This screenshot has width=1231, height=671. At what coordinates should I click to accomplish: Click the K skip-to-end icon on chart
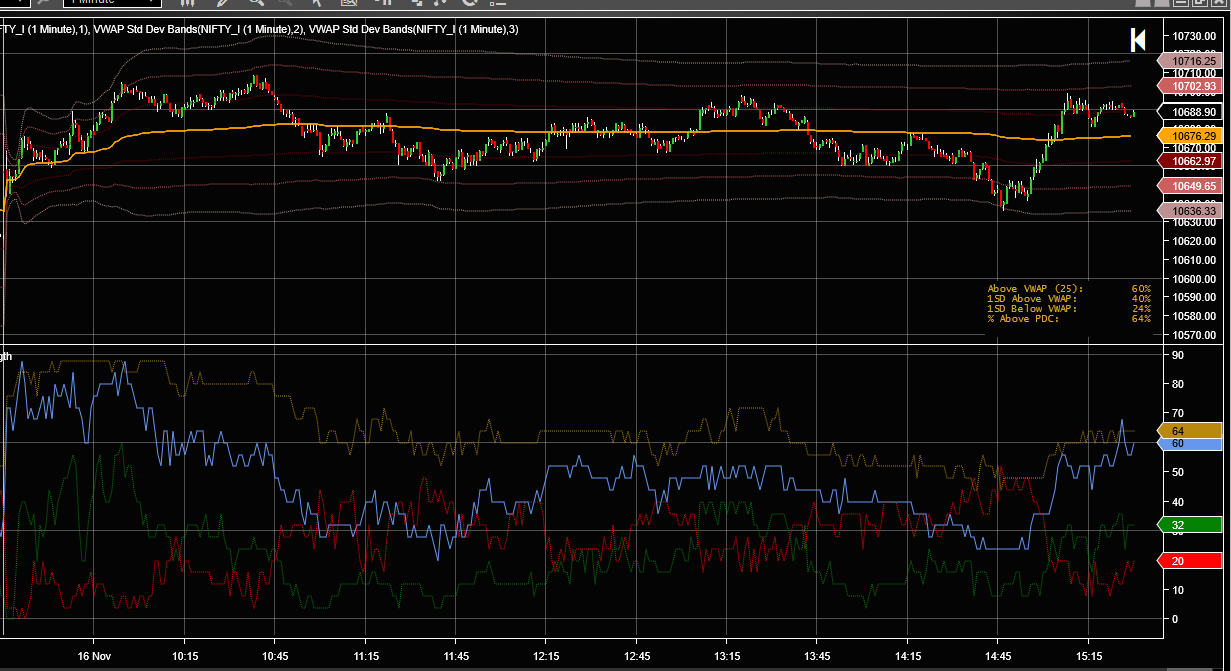(1138, 39)
